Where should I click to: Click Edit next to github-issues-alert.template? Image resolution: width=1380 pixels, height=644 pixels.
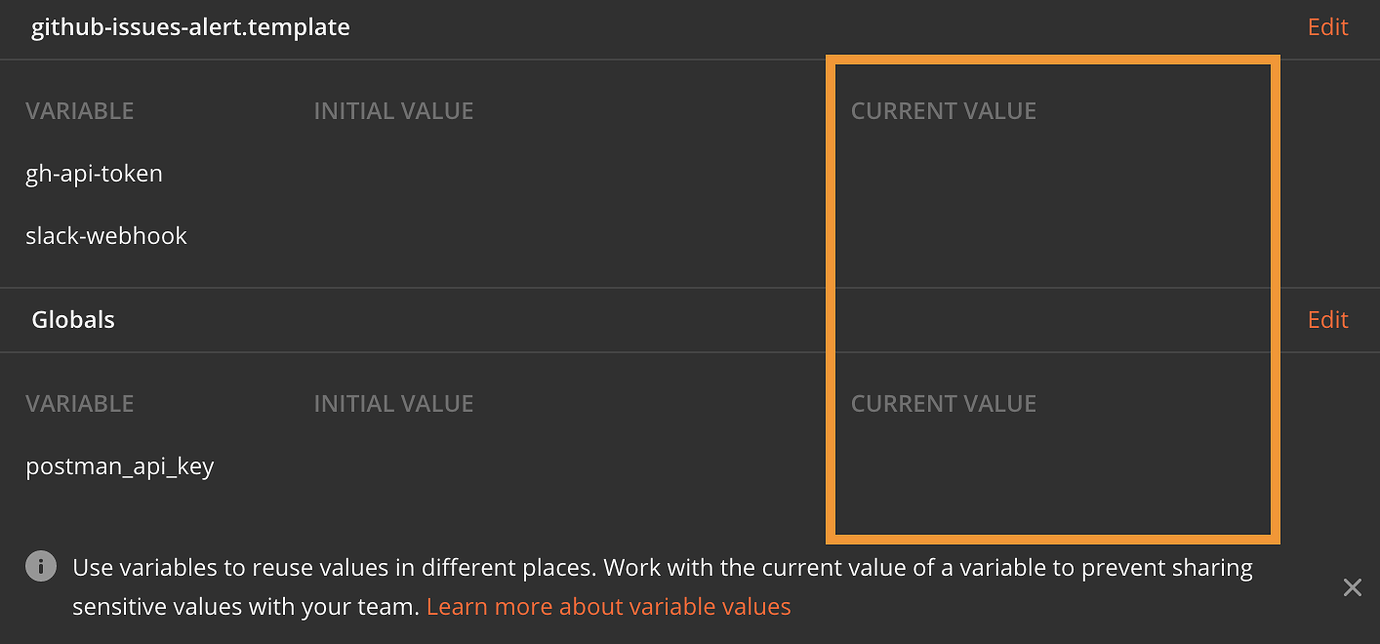pos(1327,27)
